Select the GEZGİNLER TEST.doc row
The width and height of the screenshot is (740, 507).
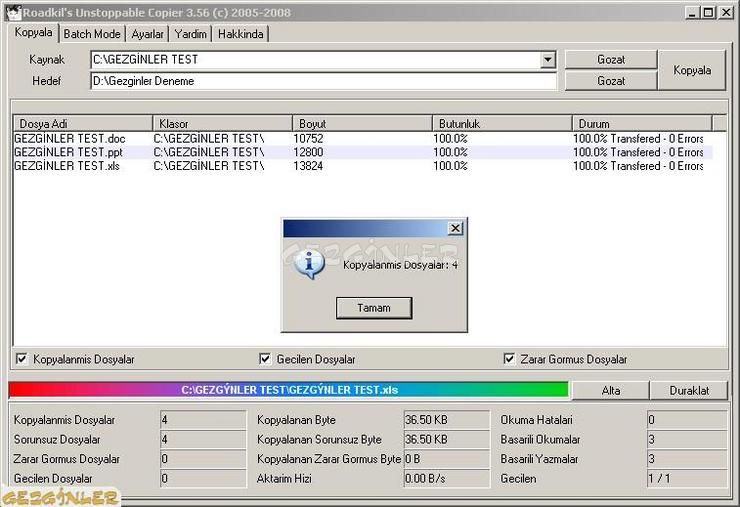coord(363,138)
